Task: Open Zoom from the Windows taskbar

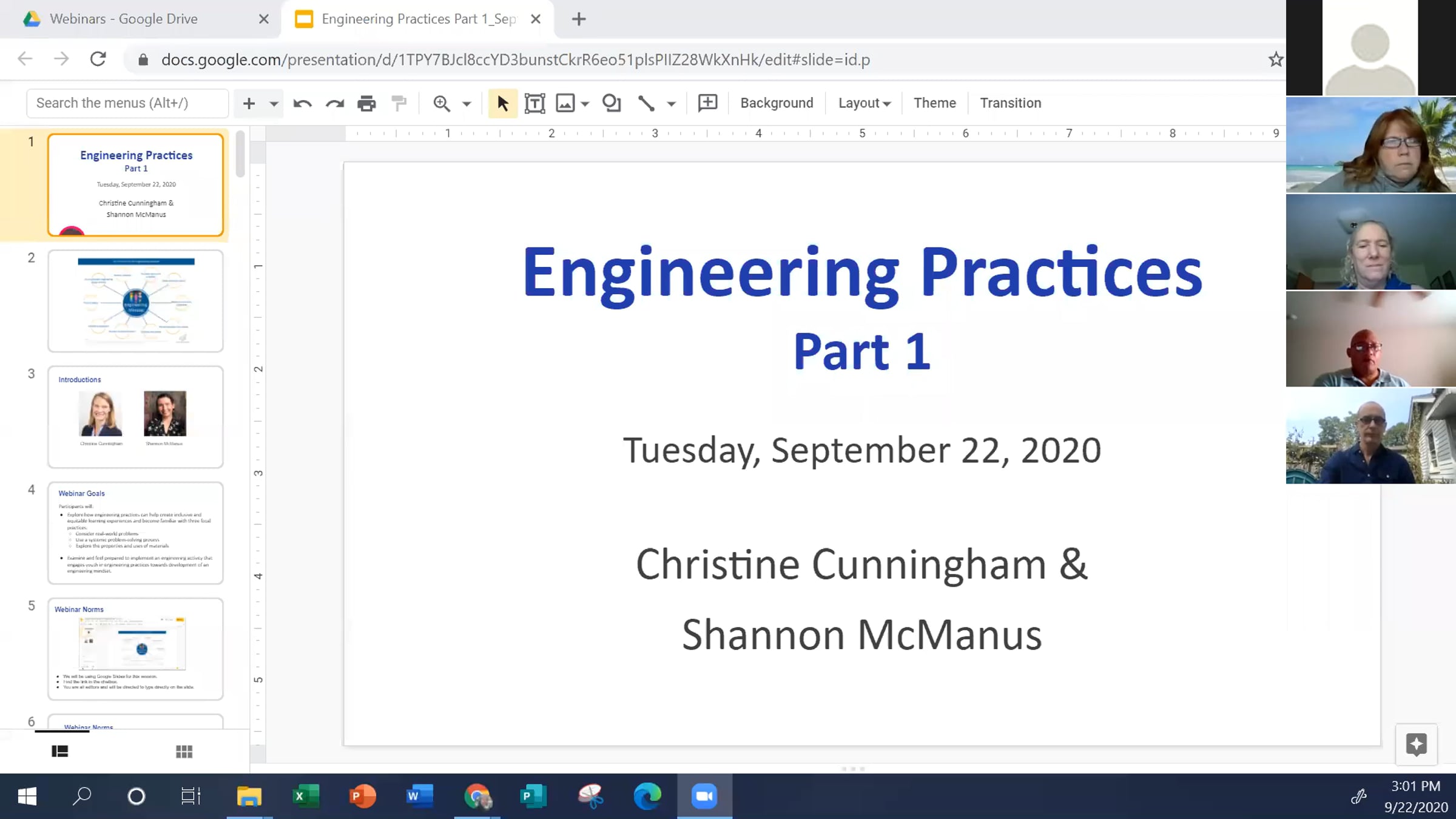Action: pyautogui.click(x=704, y=796)
